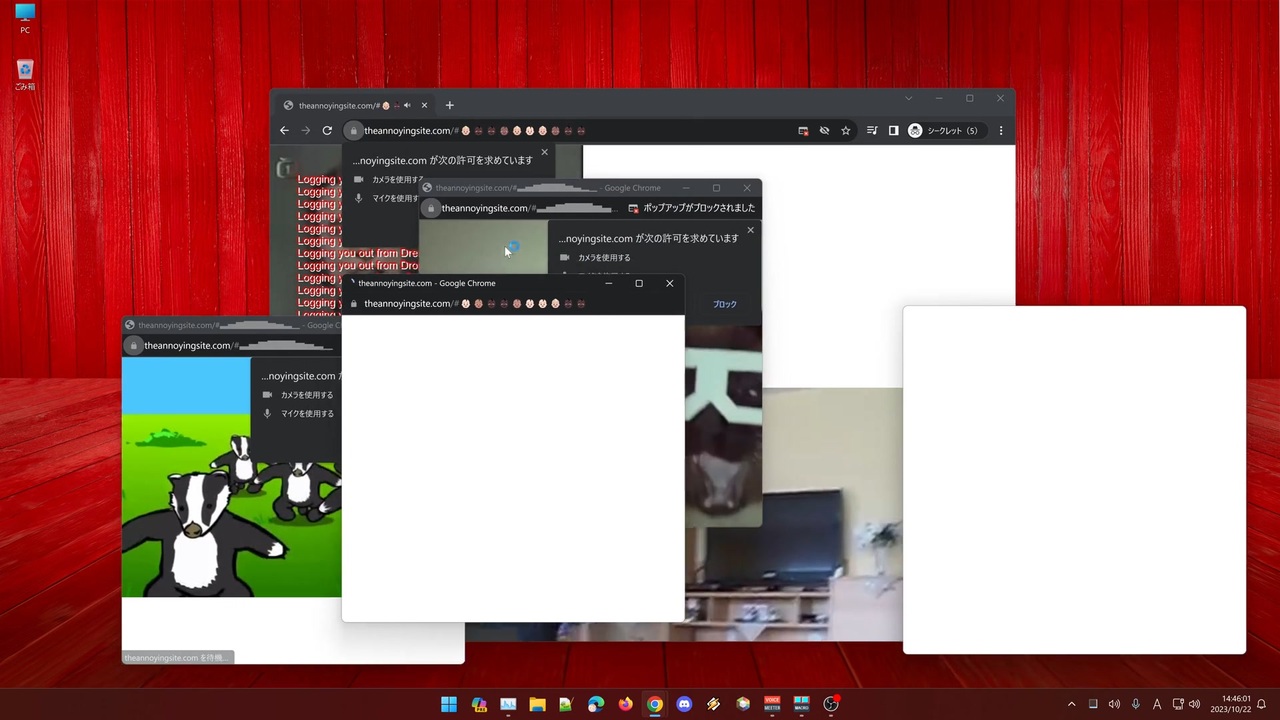Launch Firefox from the taskbar
Image resolution: width=1280 pixels, height=720 pixels.
625,704
